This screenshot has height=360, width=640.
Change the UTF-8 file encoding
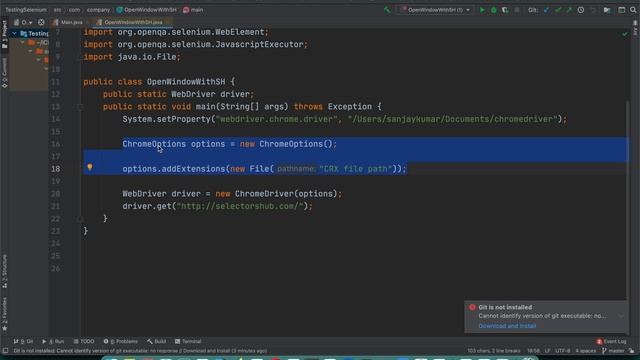(x=562, y=351)
